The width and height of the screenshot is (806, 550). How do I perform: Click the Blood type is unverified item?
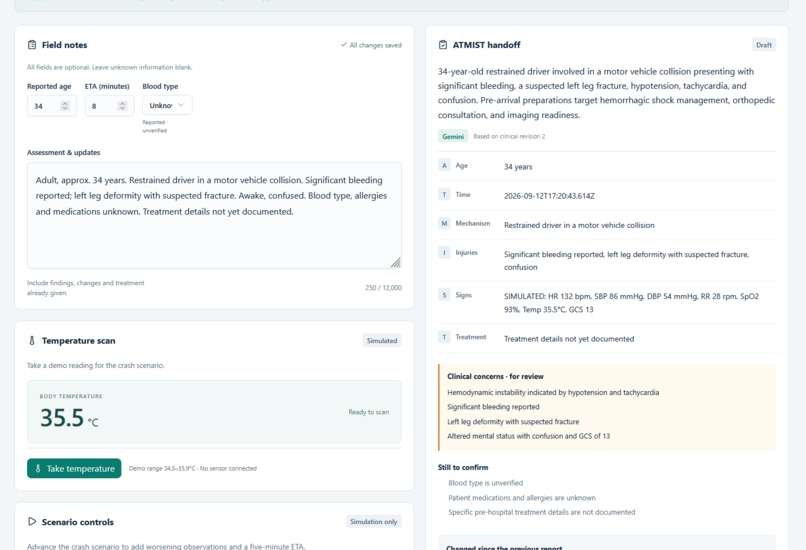(x=485, y=483)
